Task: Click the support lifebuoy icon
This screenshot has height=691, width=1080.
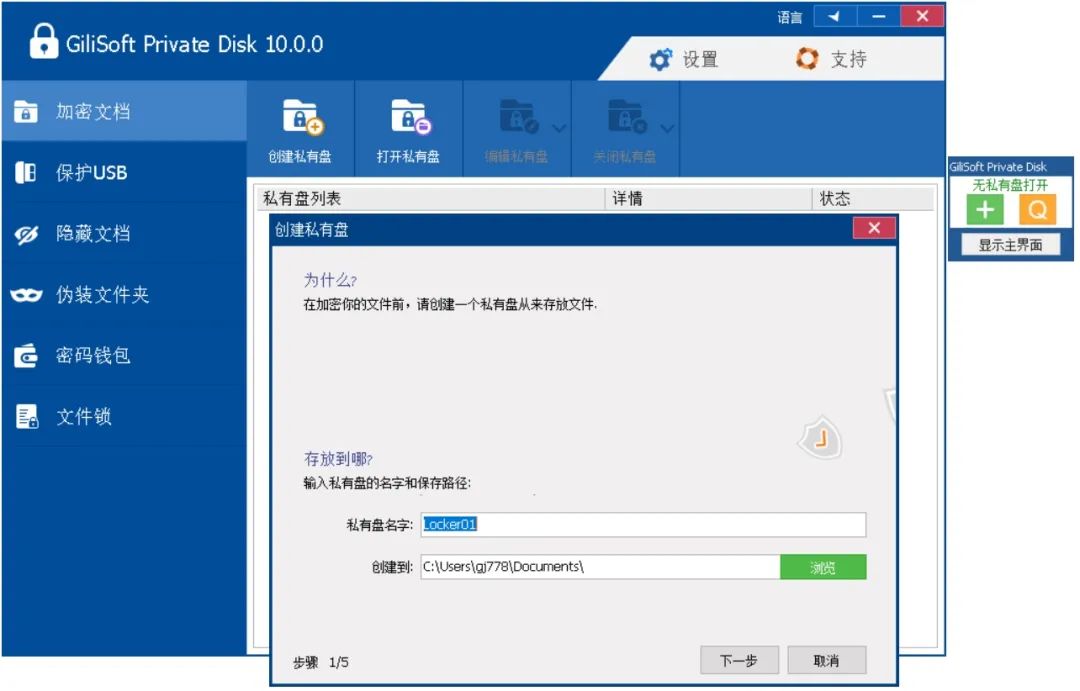Action: pyautogui.click(x=807, y=59)
